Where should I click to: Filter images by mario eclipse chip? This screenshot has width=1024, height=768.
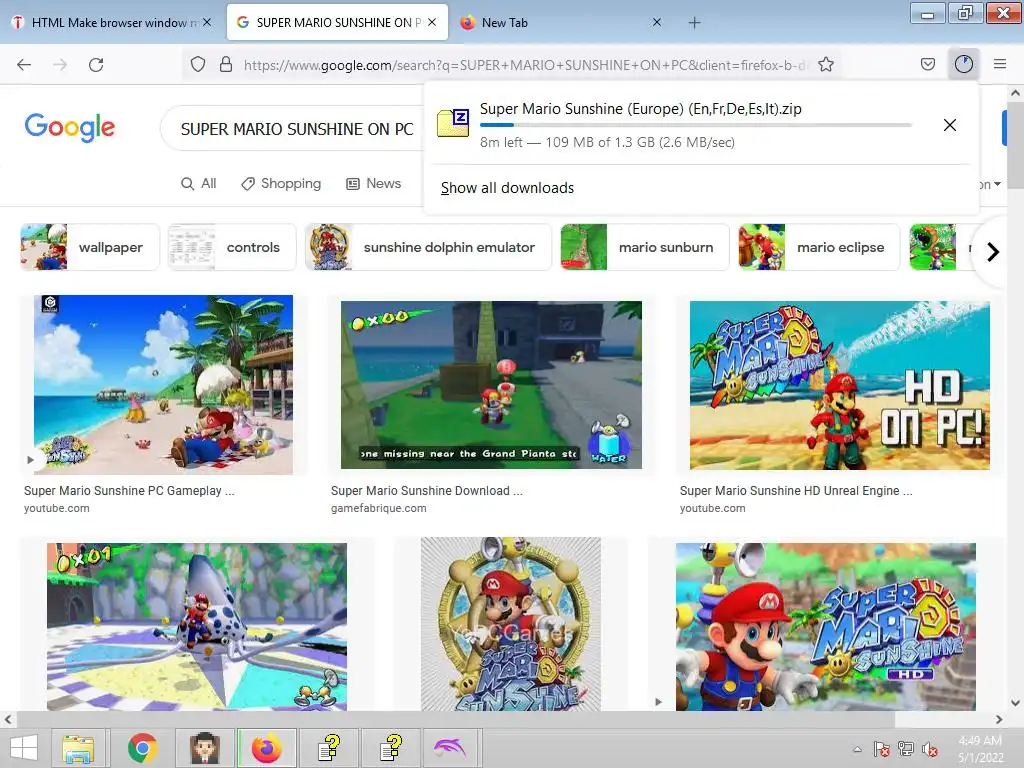tap(819, 248)
